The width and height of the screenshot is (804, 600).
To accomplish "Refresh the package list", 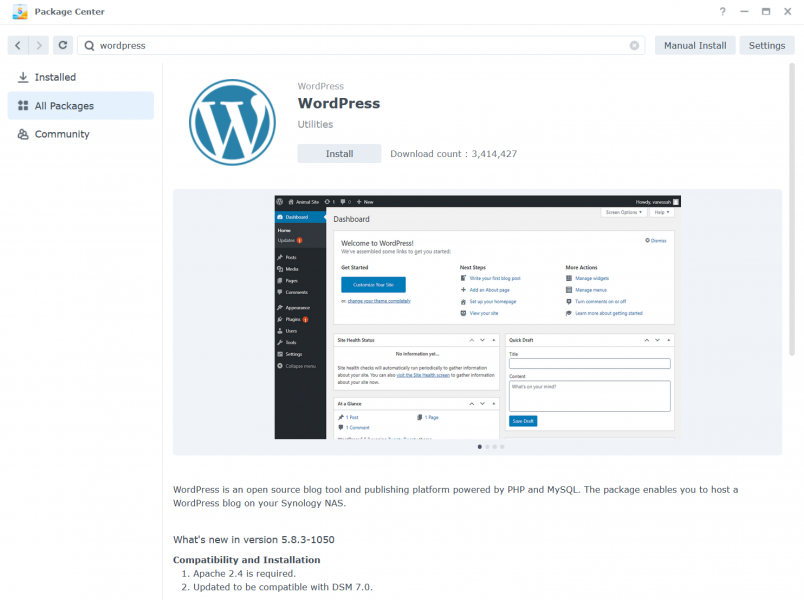I will [62, 45].
